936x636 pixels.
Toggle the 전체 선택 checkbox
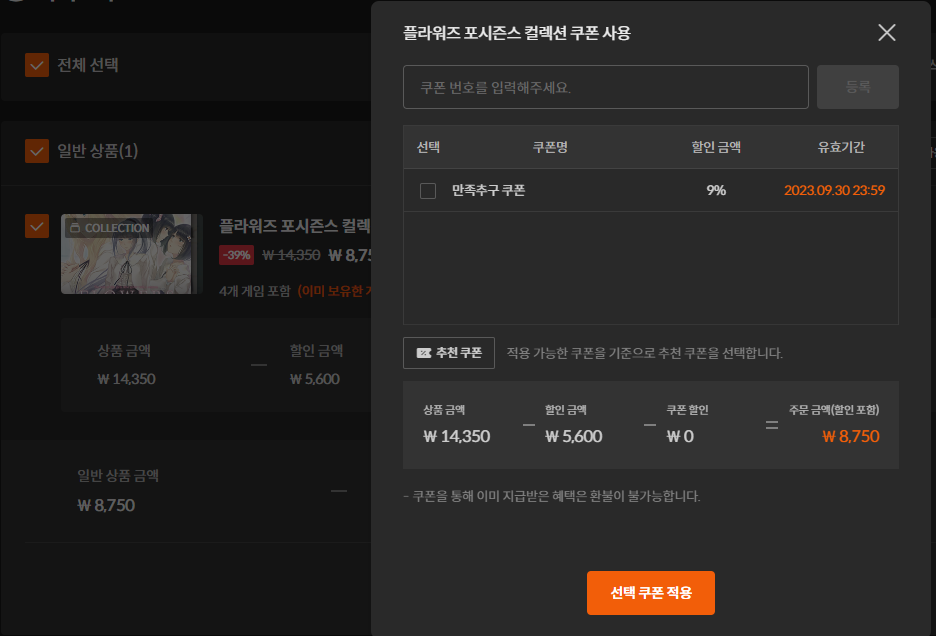point(37,66)
